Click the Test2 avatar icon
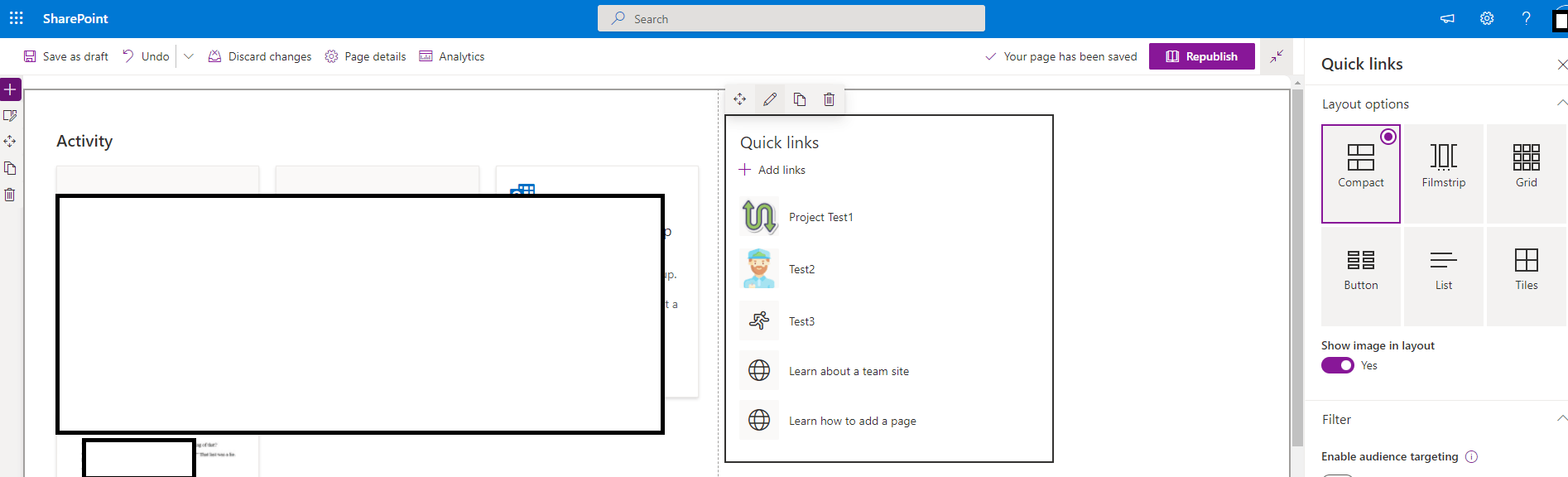 [759, 269]
